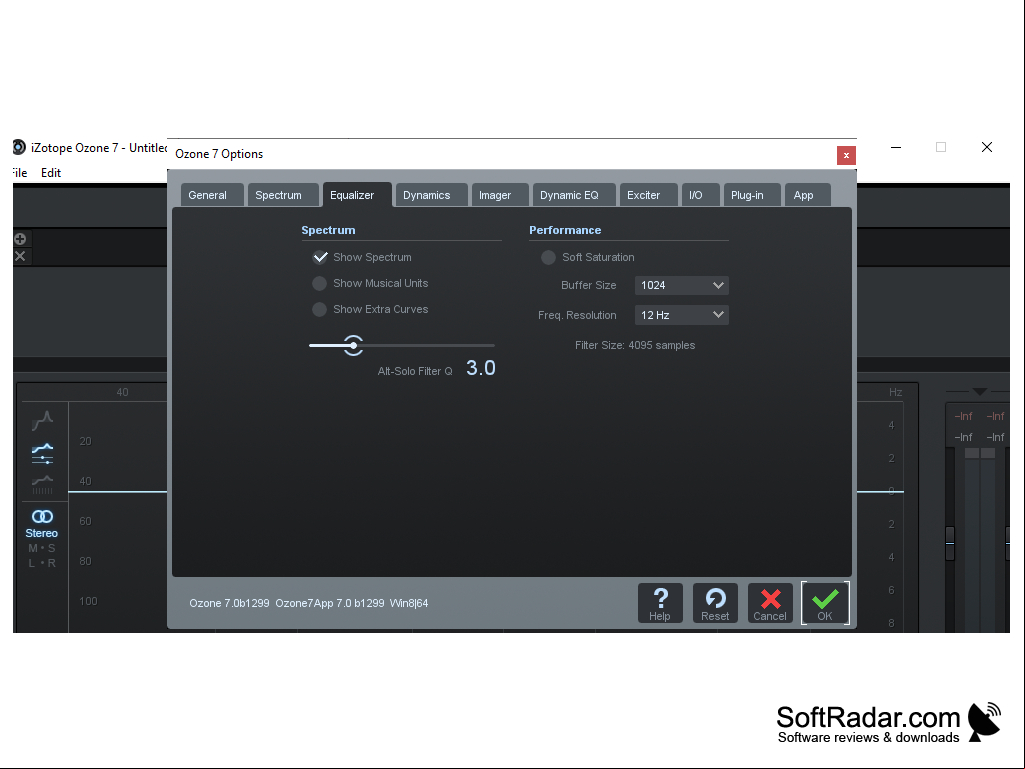This screenshot has height=769, width=1025.
Task: Confirm settings with the OK button
Action: point(825,603)
